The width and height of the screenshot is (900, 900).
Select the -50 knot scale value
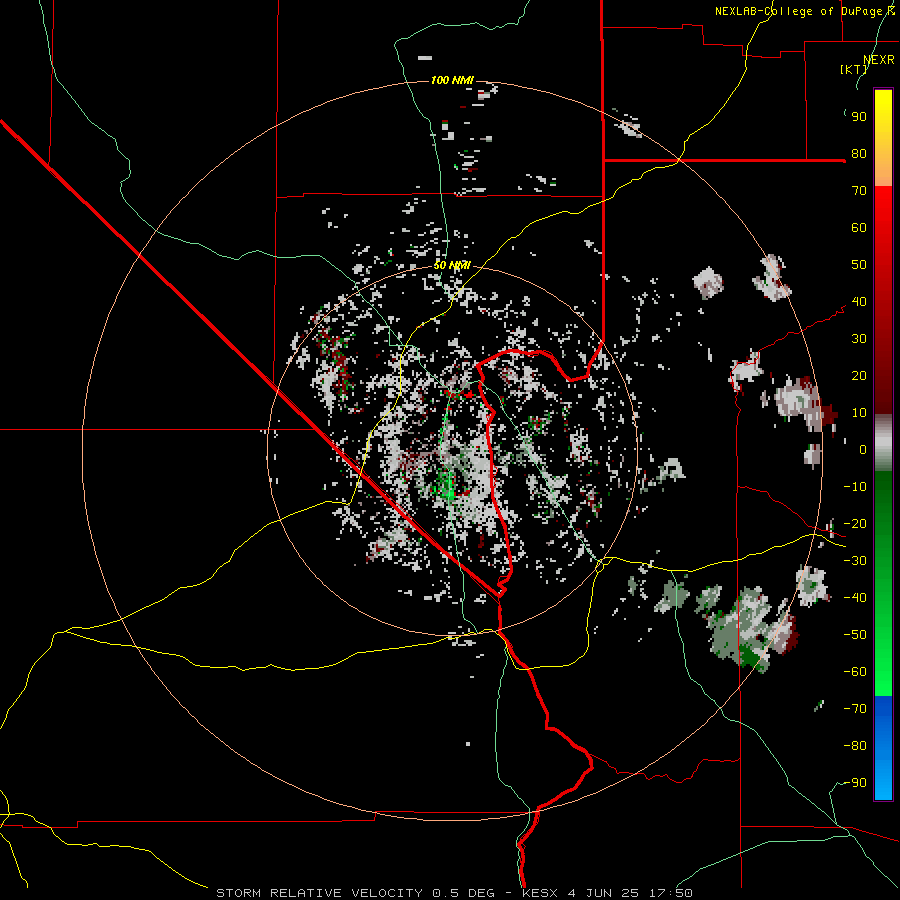[x=855, y=635]
